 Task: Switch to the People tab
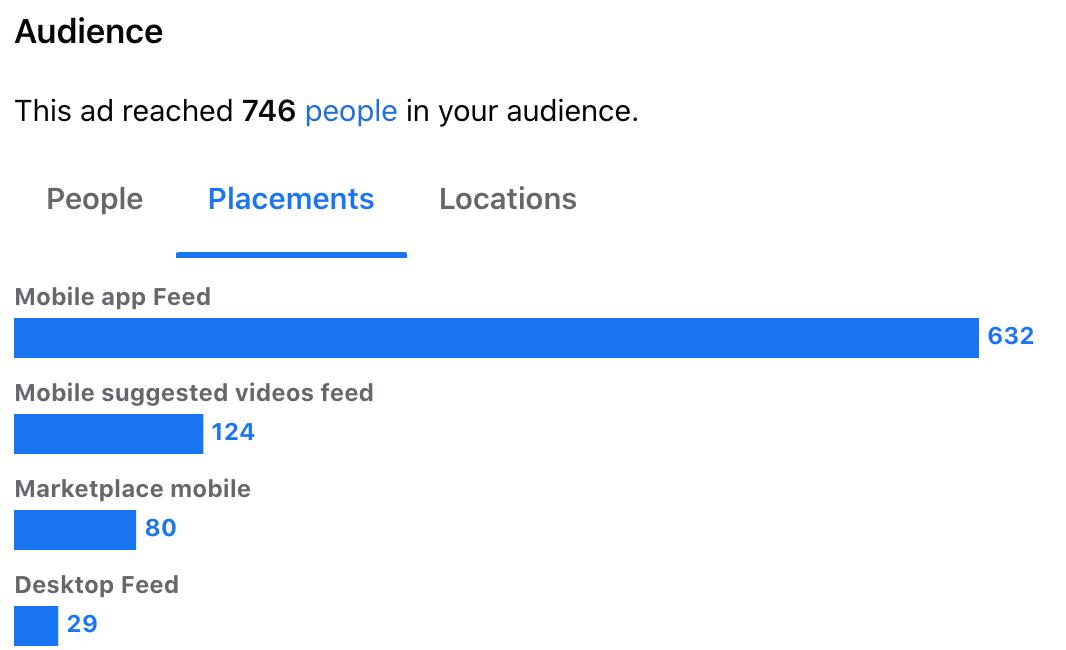(x=95, y=199)
